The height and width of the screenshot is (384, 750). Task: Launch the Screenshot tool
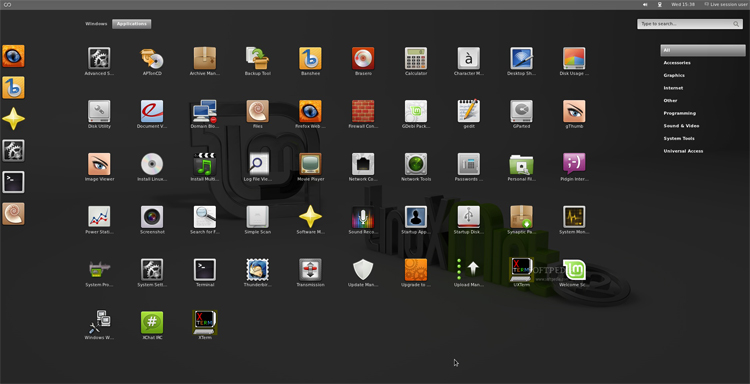(x=152, y=217)
